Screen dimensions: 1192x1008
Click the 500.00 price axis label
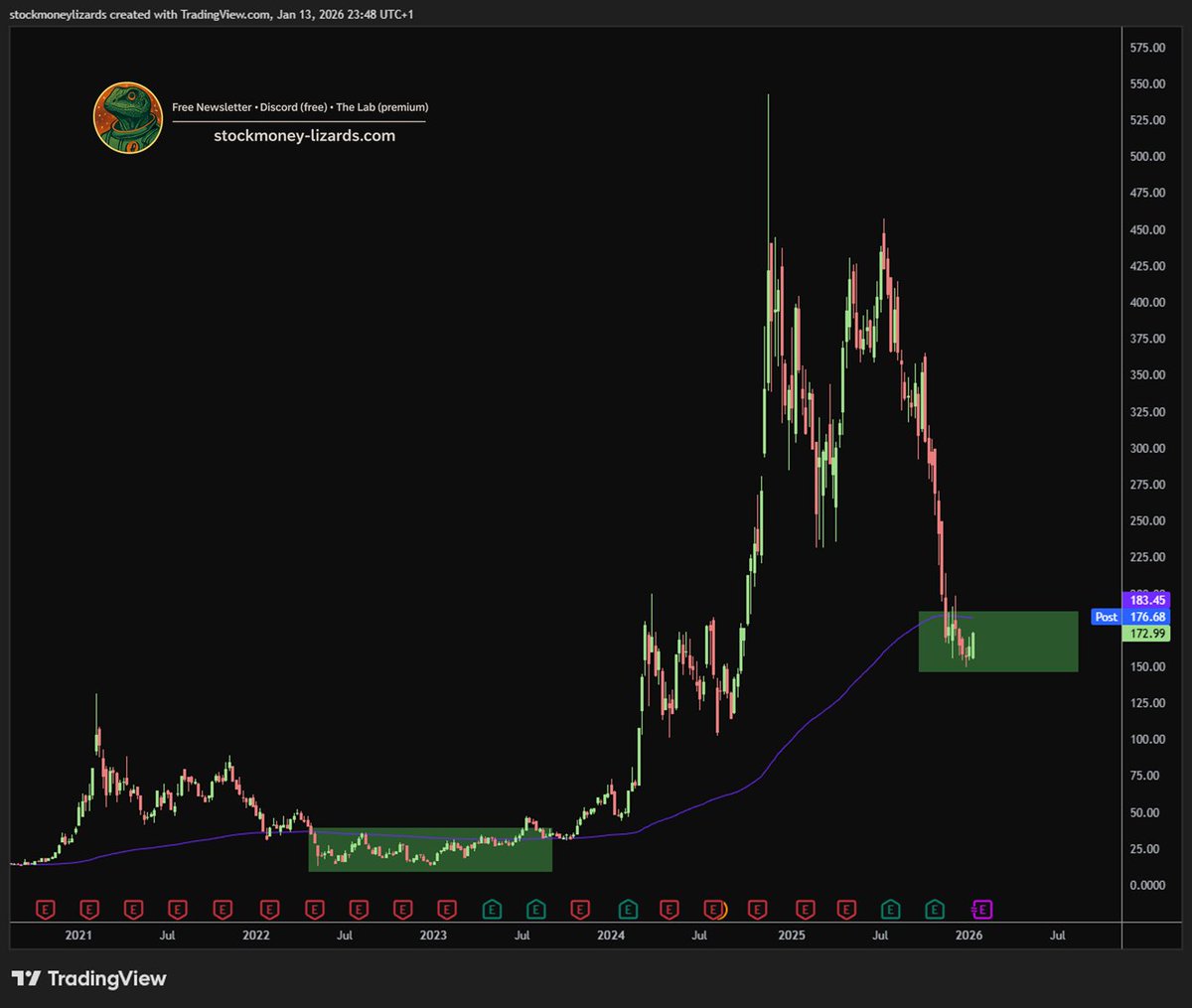(x=1147, y=157)
